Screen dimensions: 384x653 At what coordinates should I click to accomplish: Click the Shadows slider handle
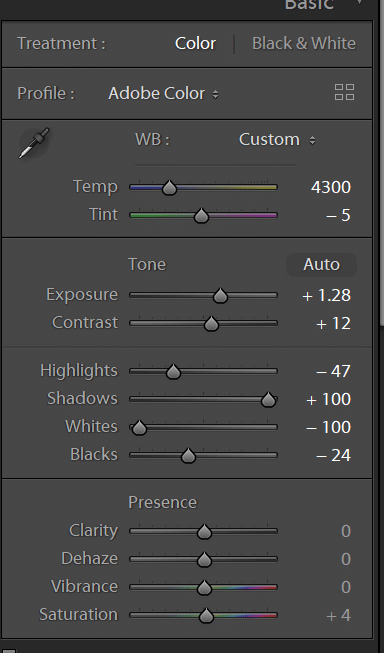click(269, 400)
